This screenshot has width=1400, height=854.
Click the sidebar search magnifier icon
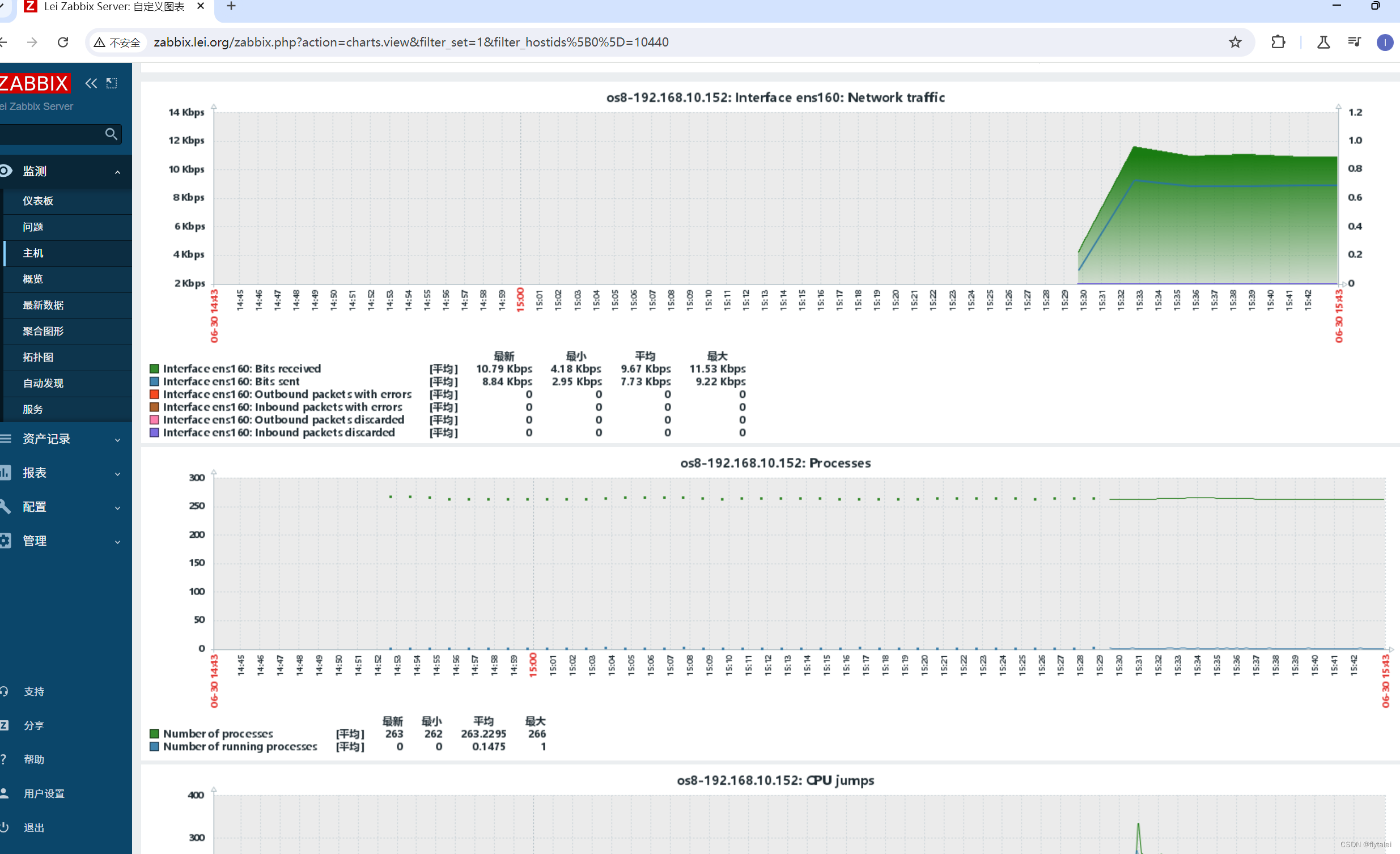point(111,134)
